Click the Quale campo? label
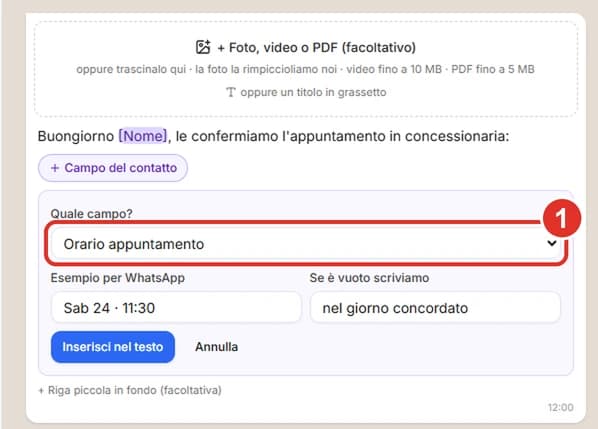The height and width of the screenshot is (429, 598). [92, 214]
